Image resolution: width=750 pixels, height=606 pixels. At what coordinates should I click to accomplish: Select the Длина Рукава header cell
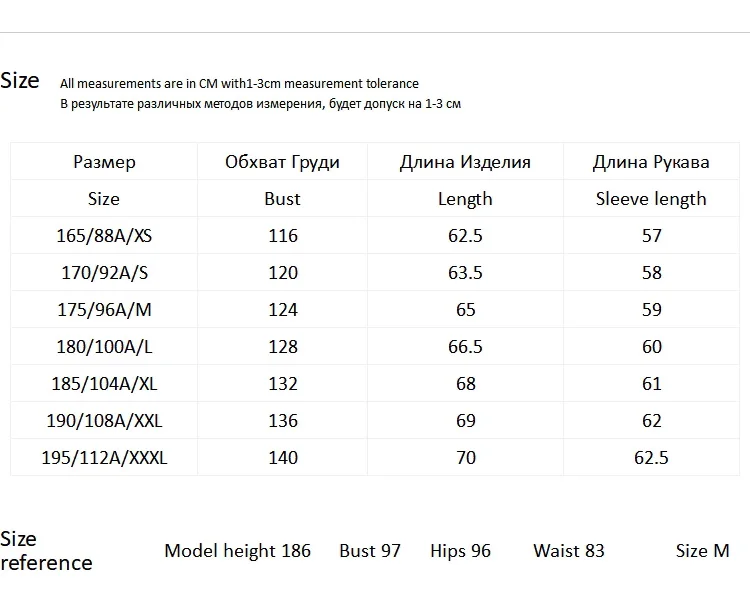point(651,162)
